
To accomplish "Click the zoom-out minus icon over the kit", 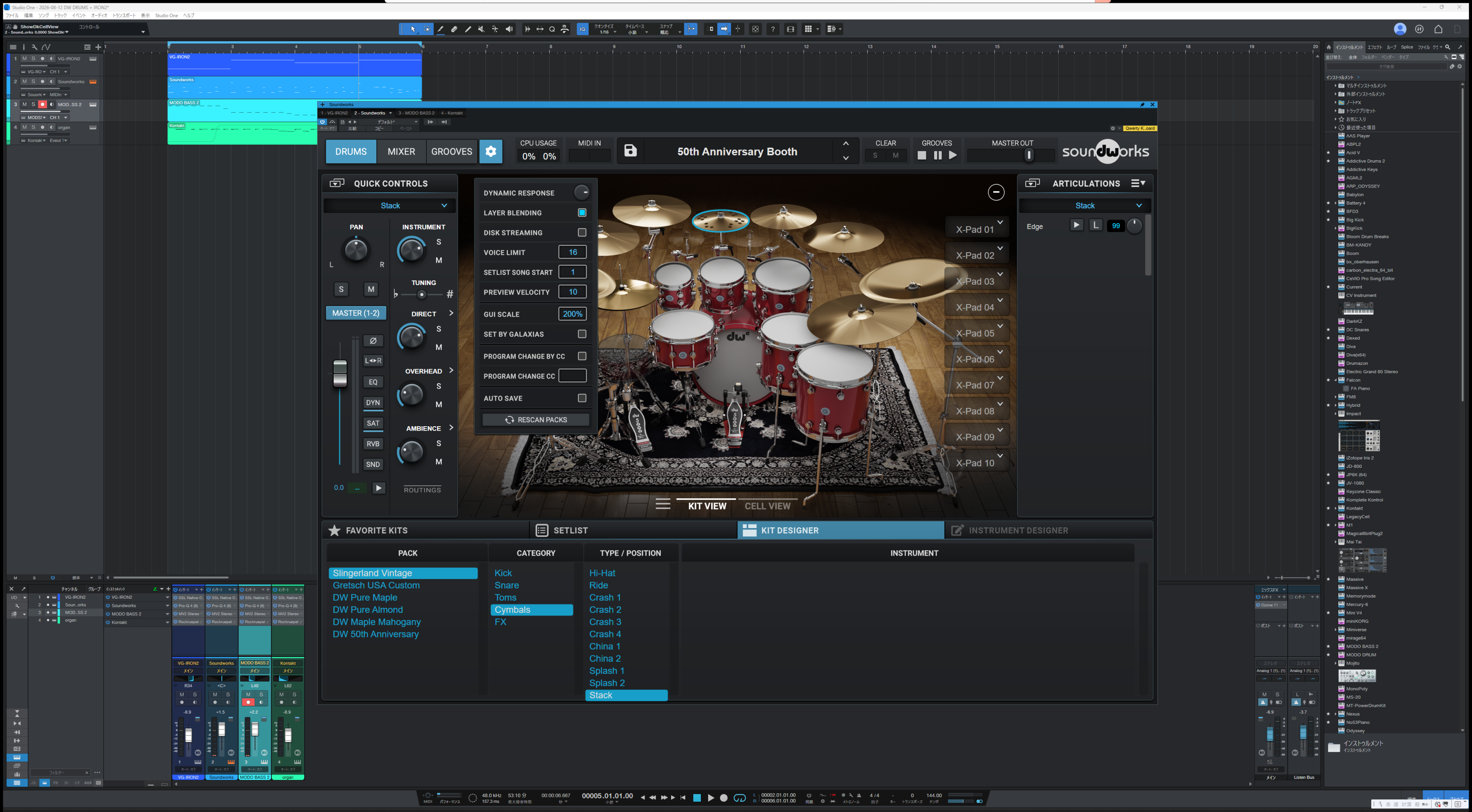I will click(x=996, y=192).
